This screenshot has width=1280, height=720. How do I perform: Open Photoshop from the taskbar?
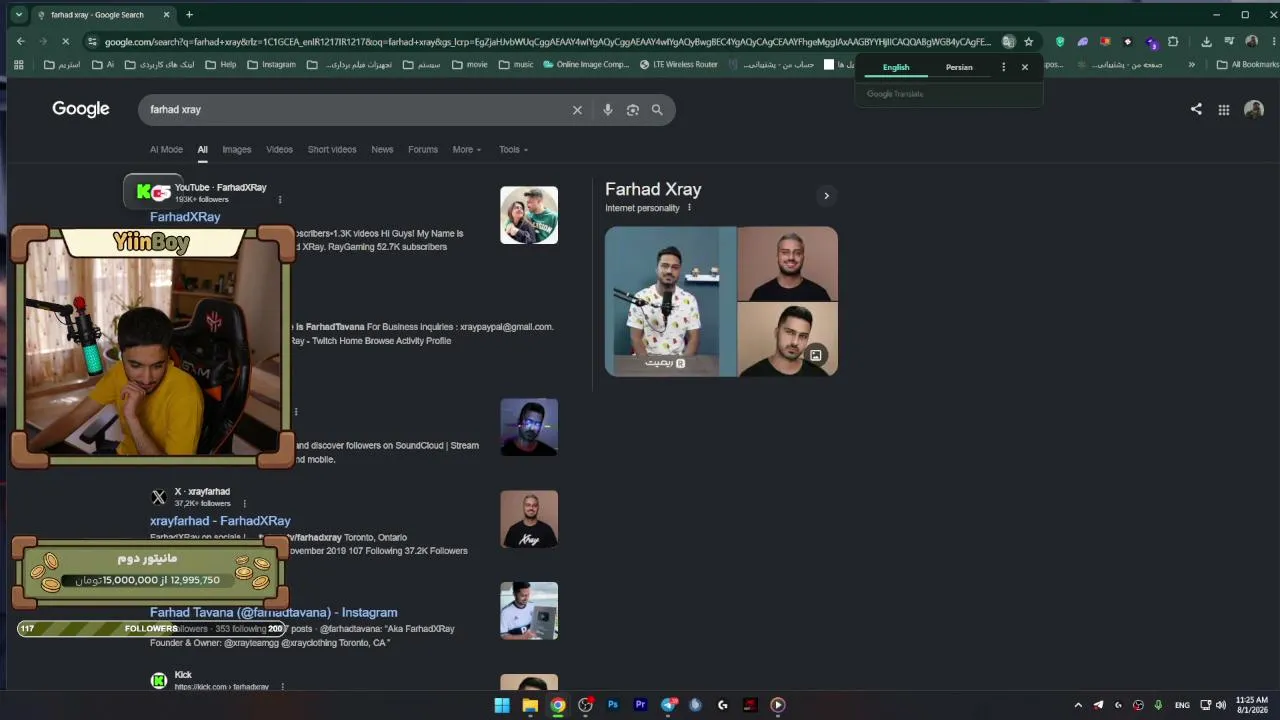point(613,705)
